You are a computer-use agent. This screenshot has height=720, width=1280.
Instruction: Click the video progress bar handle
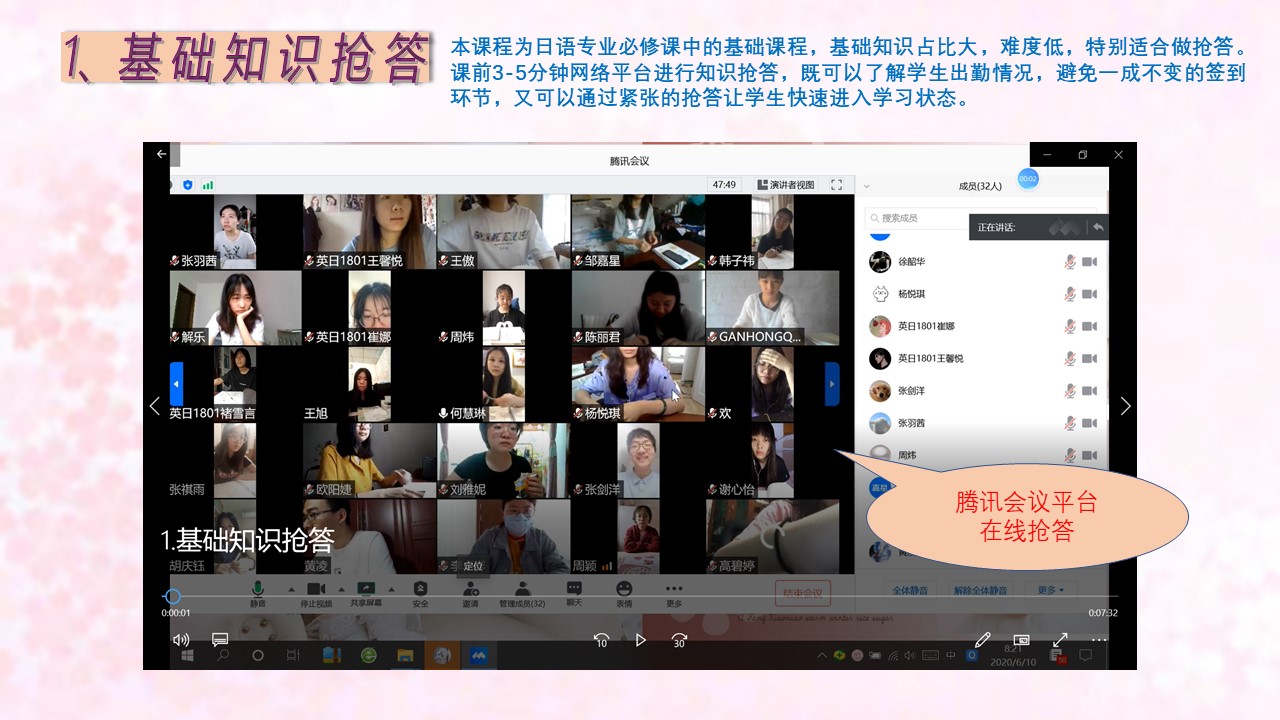pos(172,596)
